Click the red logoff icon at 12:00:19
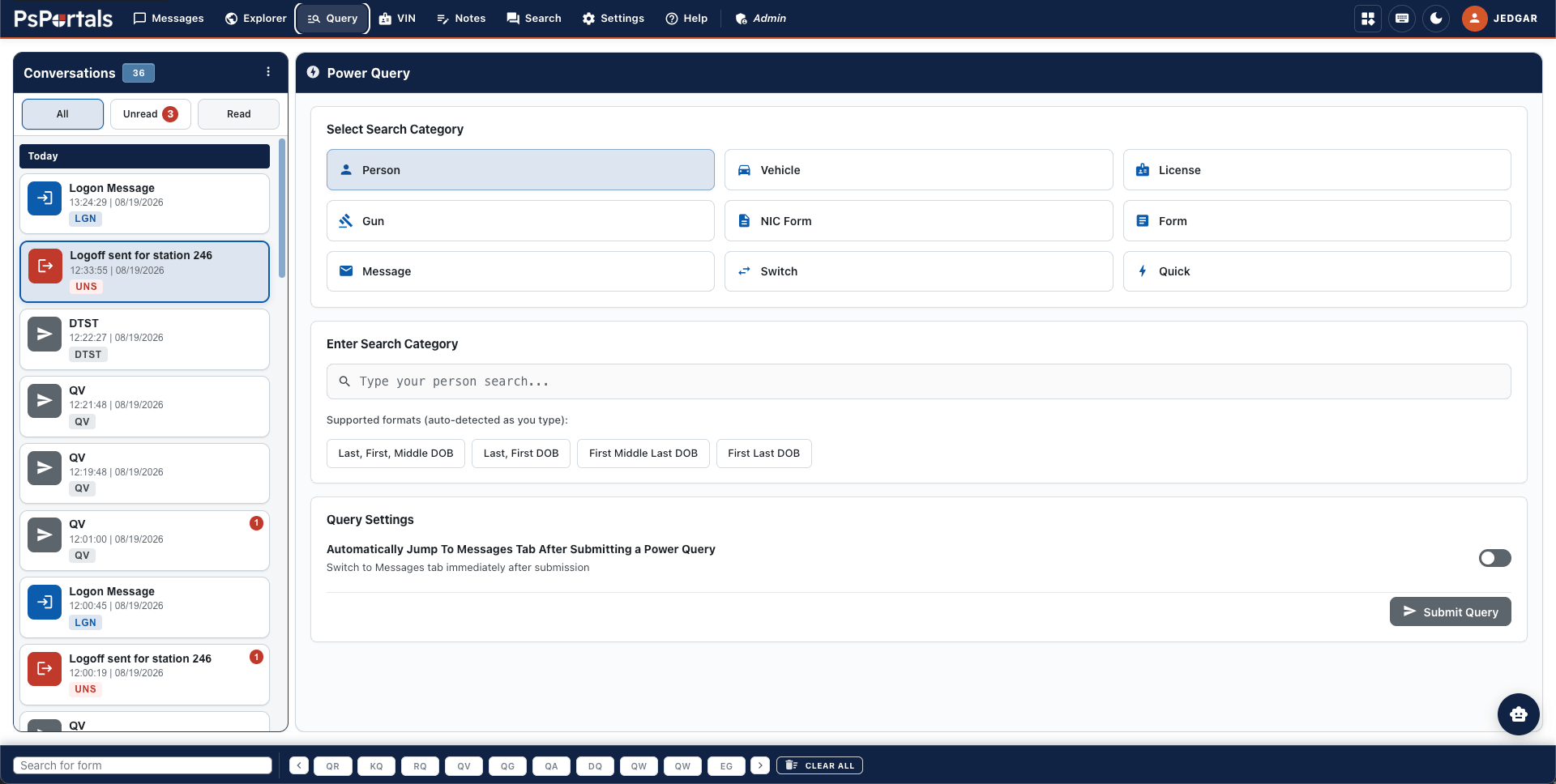The height and width of the screenshot is (784, 1556). (45, 669)
